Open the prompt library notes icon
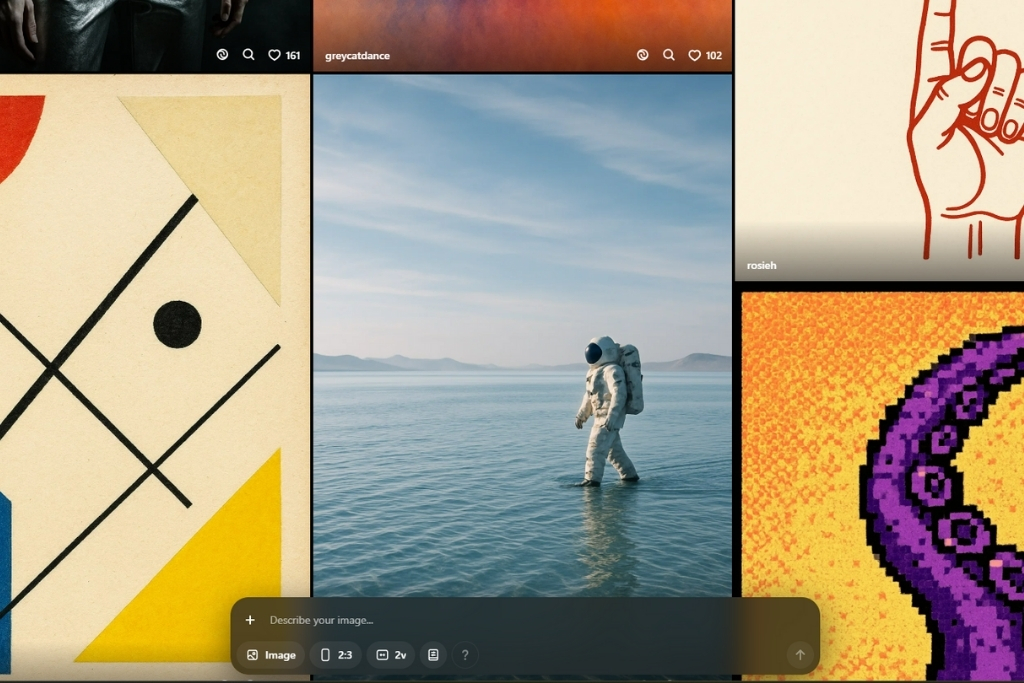 (433, 655)
